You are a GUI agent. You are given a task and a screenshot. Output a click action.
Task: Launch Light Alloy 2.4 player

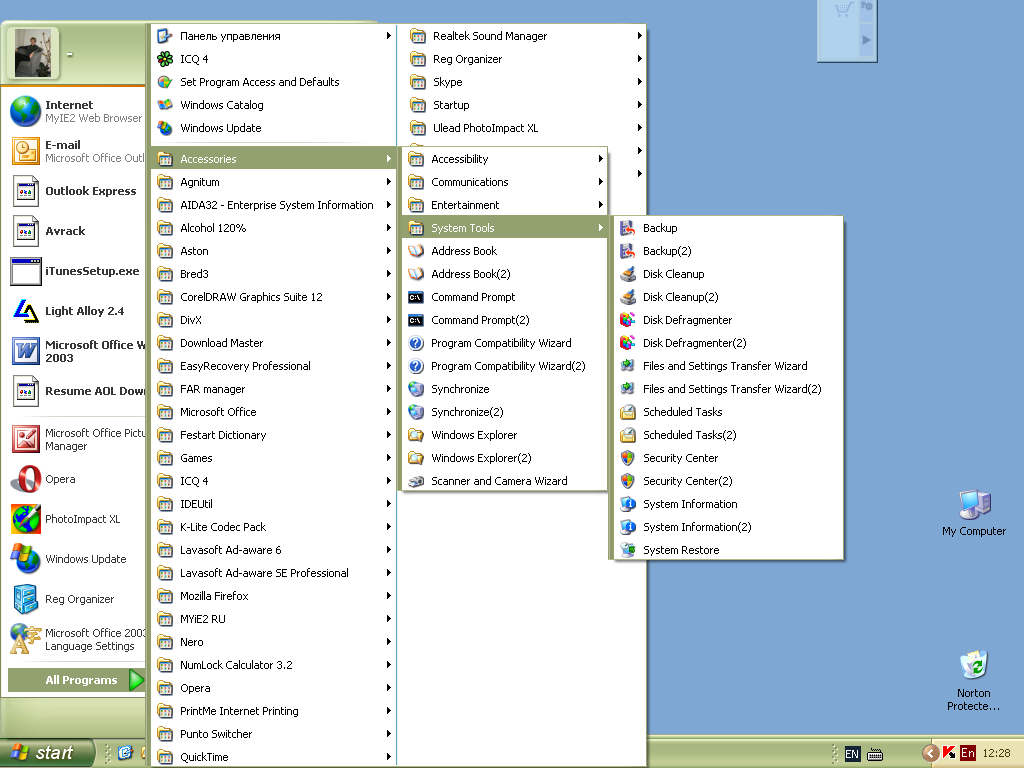coord(76,311)
